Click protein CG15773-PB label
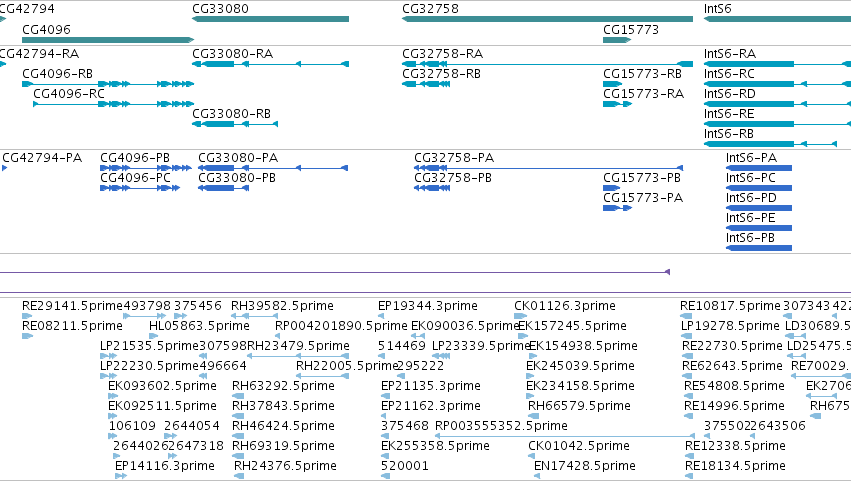 coord(642,178)
